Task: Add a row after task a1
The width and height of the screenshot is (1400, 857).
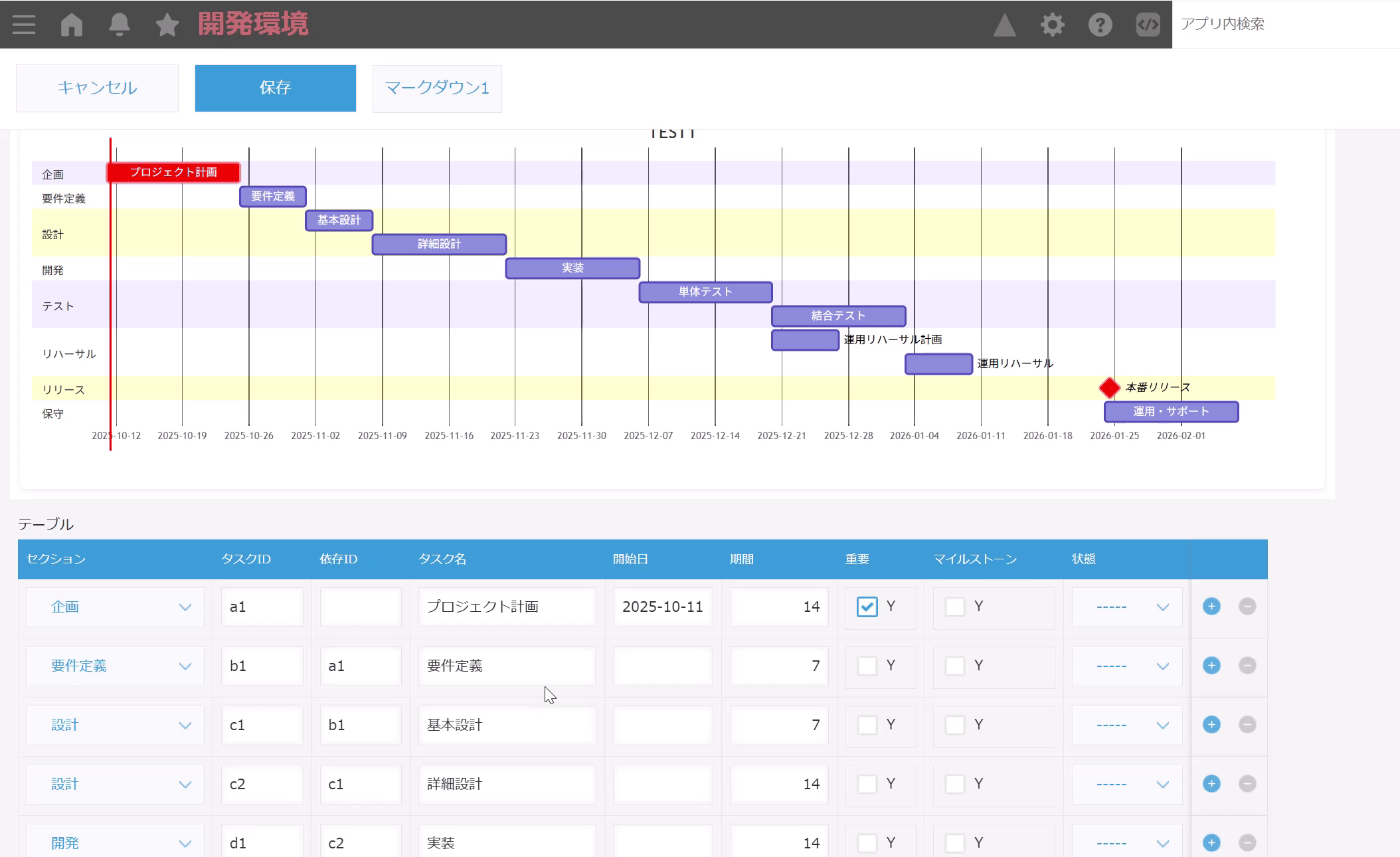Action: pyautogui.click(x=1211, y=607)
